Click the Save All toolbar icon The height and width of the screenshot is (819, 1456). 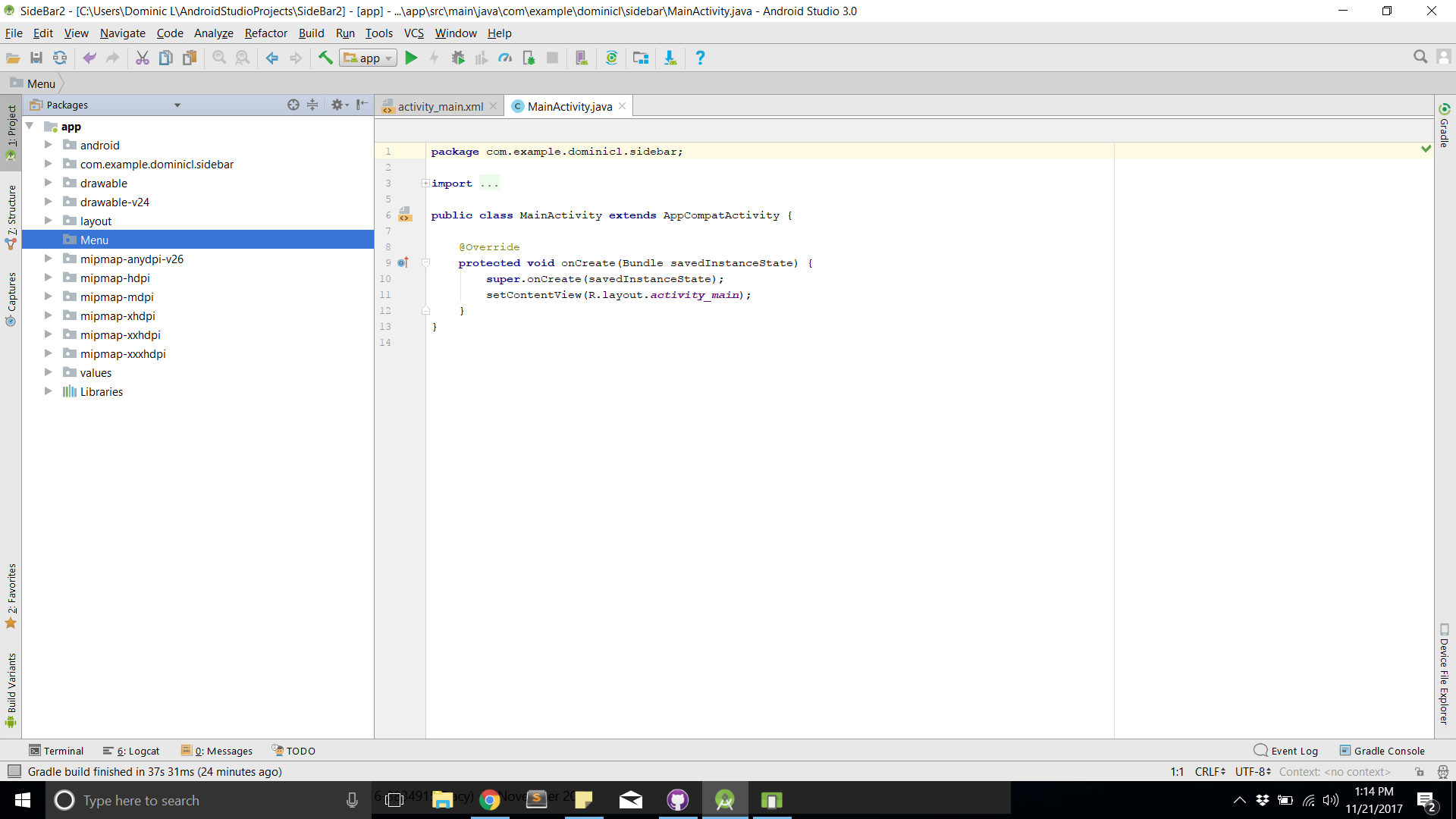pyautogui.click(x=36, y=58)
